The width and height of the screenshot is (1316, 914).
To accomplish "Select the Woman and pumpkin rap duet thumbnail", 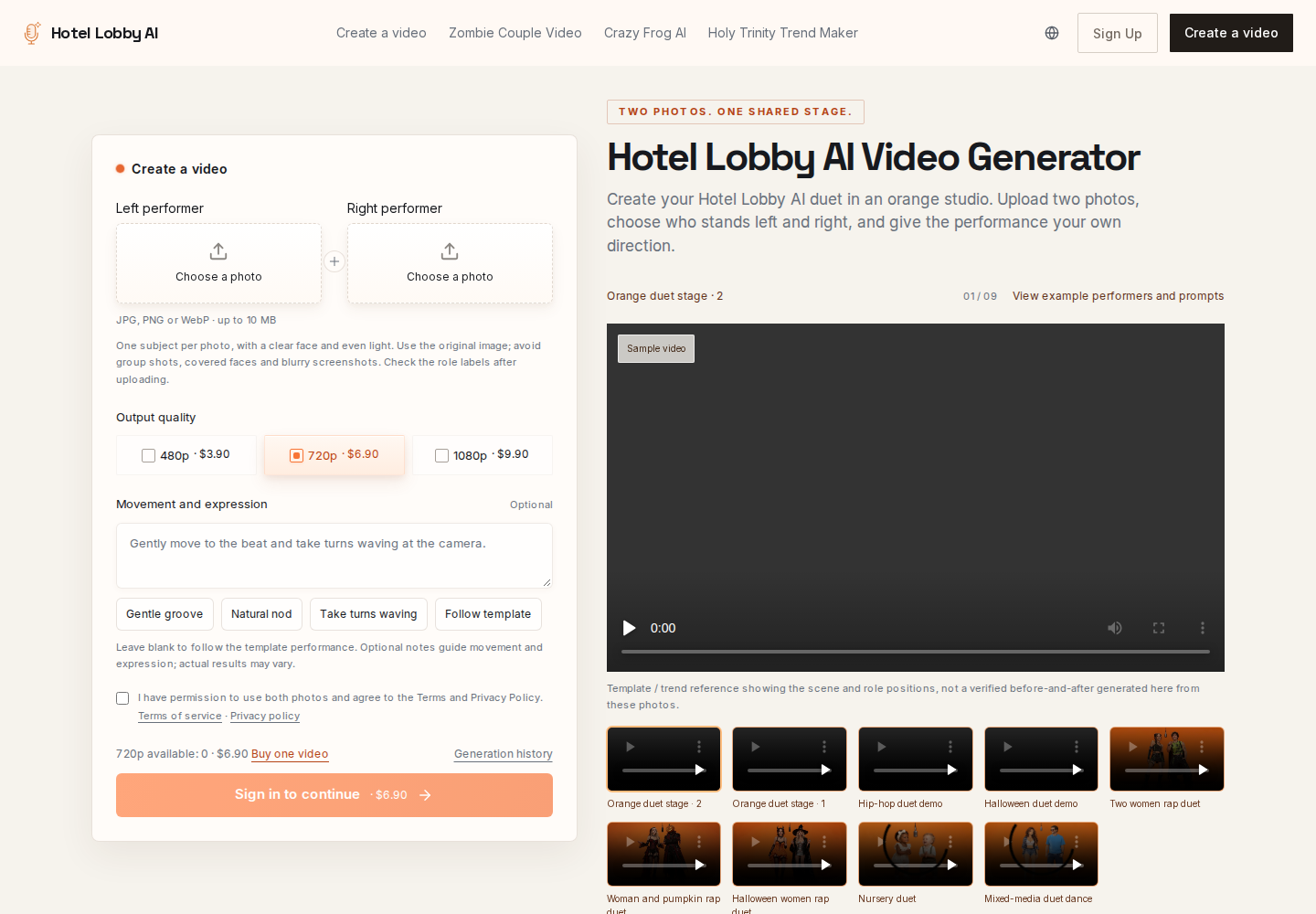I will [x=663, y=854].
